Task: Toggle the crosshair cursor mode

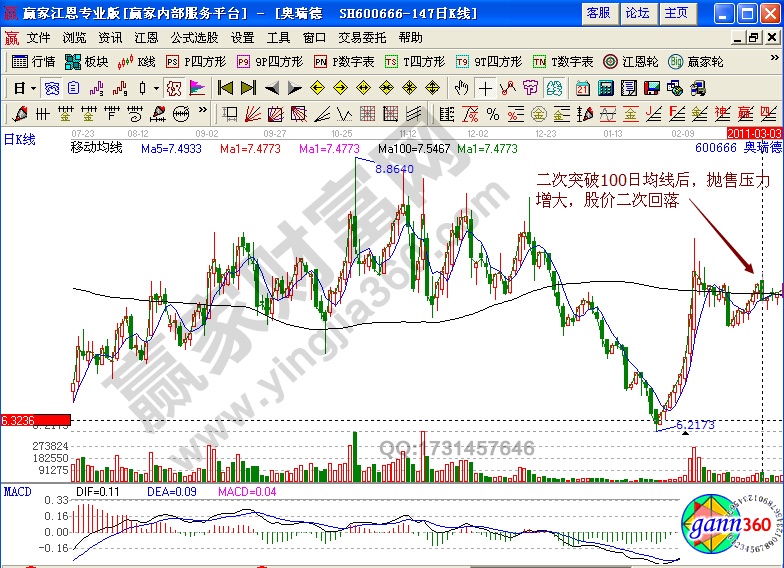Action: click(x=485, y=87)
